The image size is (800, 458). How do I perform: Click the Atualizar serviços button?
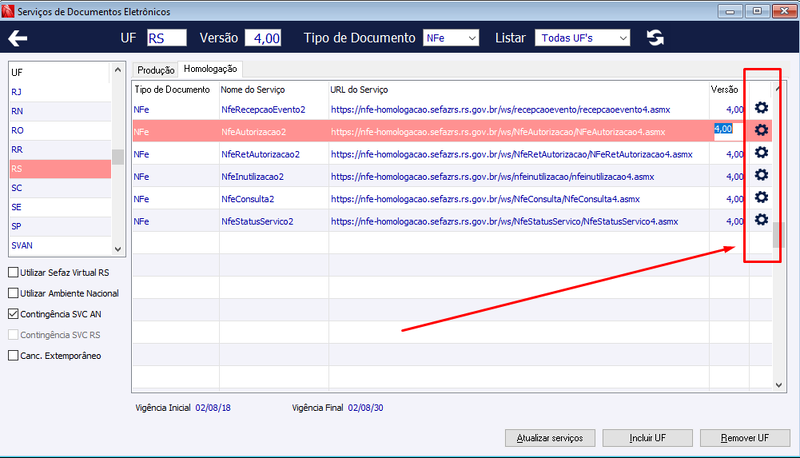click(x=550, y=438)
